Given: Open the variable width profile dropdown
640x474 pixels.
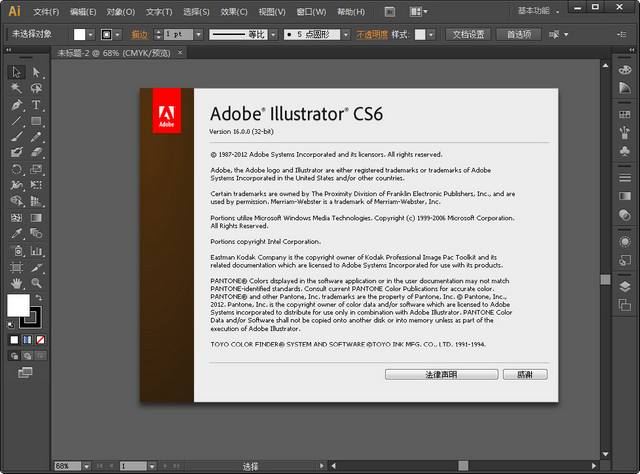Looking at the screenshot, I should click(273, 35).
